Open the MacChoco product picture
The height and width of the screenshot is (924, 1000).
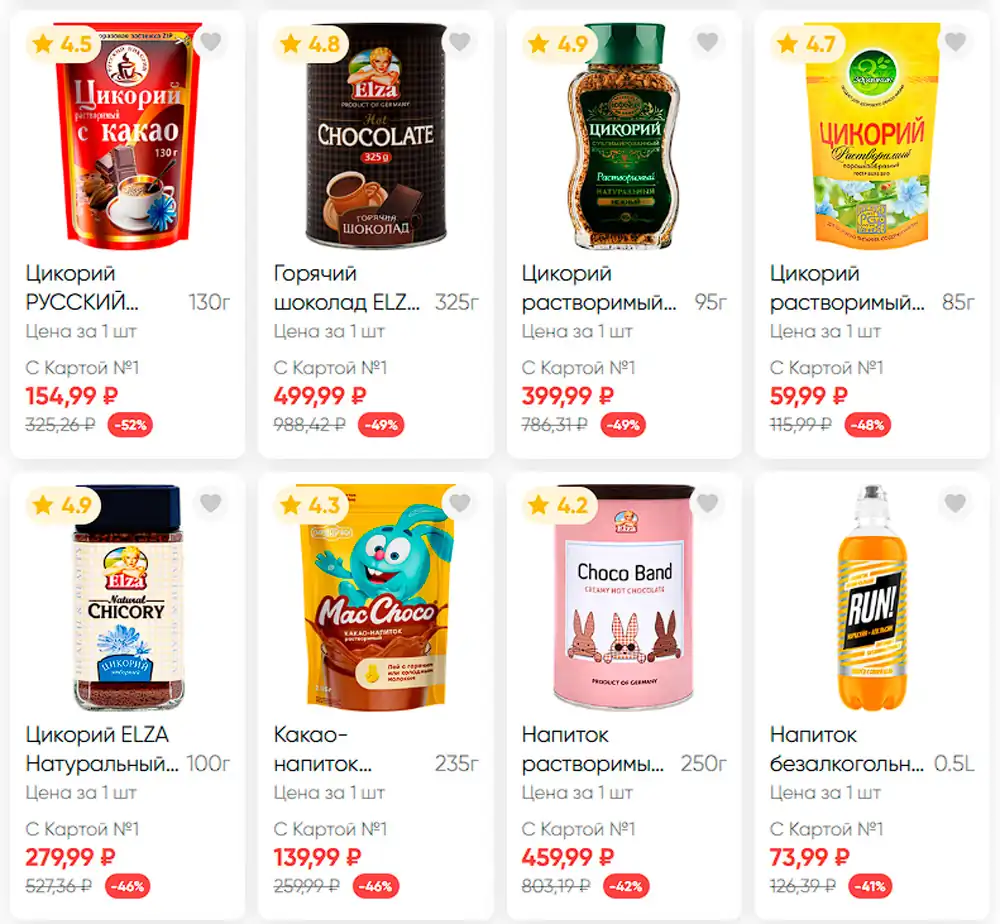(376, 598)
